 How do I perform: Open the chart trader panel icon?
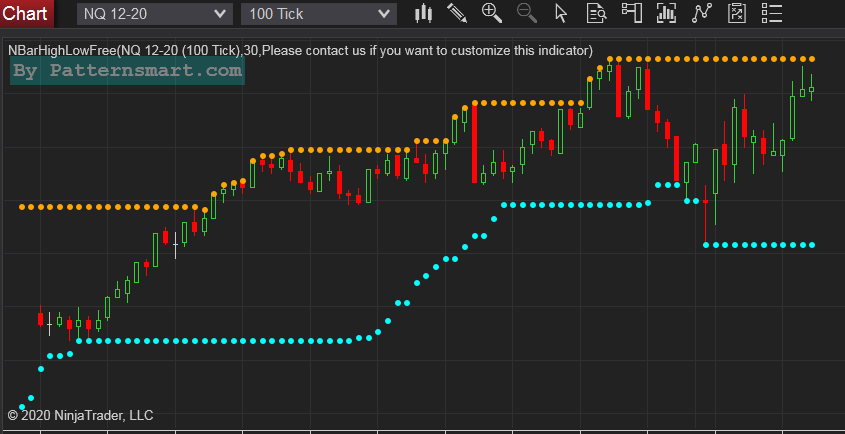coord(631,13)
